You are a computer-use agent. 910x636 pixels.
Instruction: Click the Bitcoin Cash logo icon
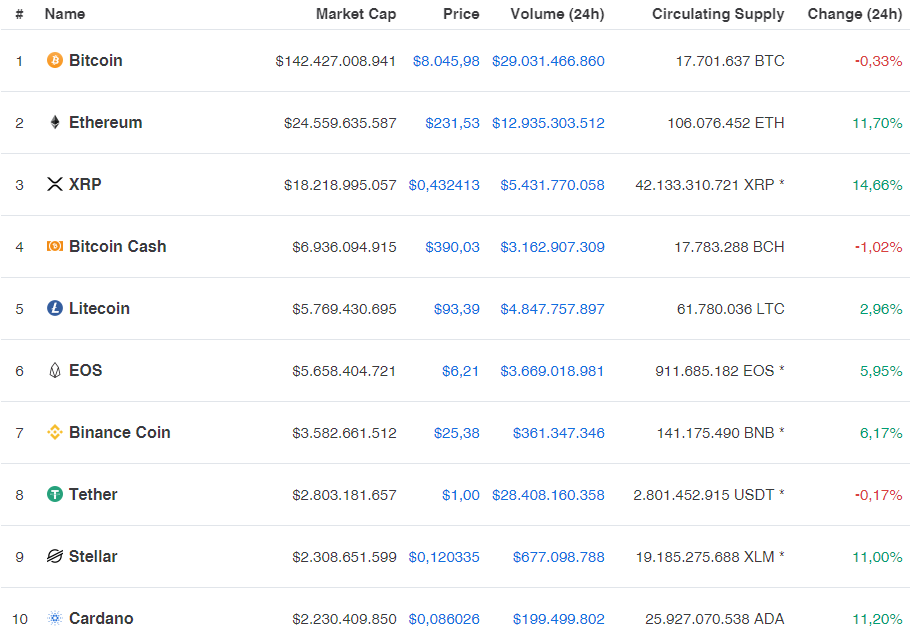coord(55,247)
